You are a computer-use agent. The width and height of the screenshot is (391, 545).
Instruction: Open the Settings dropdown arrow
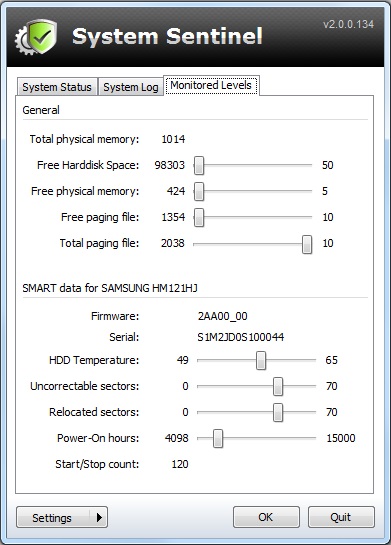click(x=99, y=517)
